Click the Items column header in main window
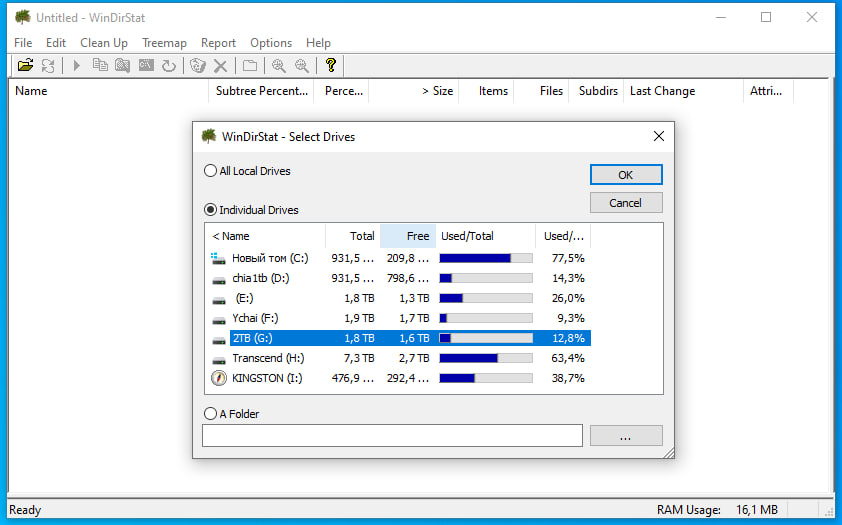This screenshot has height=525, width=842. pos(487,91)
